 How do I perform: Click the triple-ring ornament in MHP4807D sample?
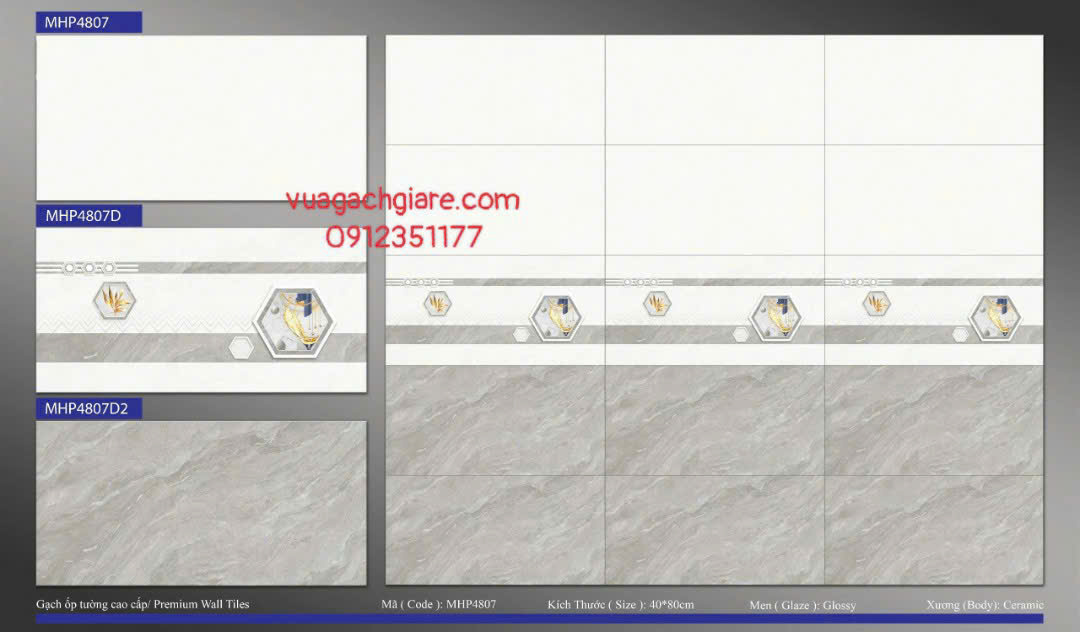click(x=89, y=268)
